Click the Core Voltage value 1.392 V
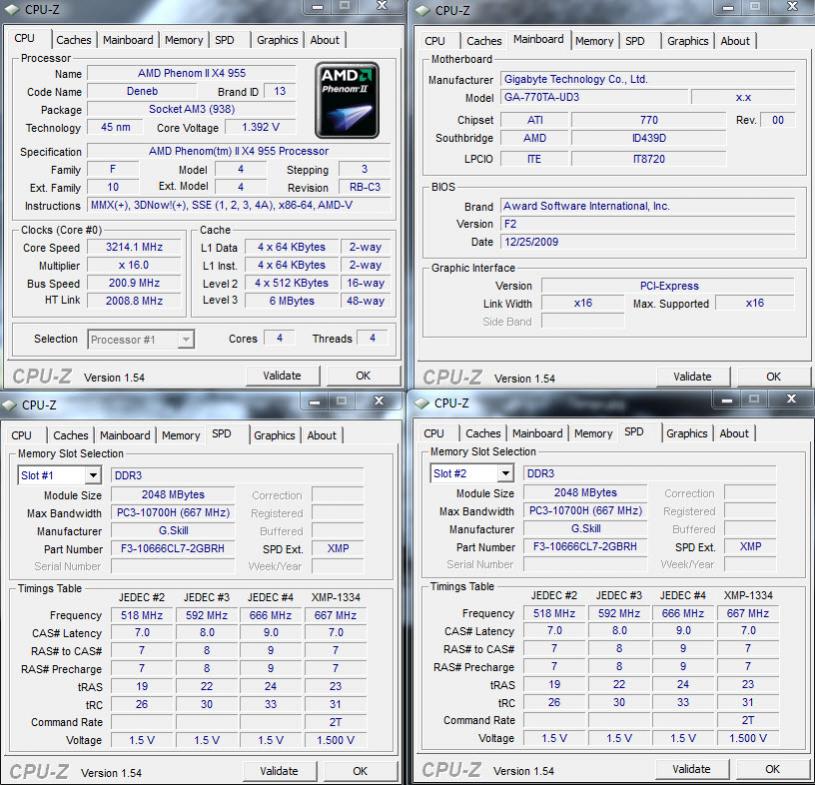815x785 pixels. pyautogui.click(x=260, y=127)
